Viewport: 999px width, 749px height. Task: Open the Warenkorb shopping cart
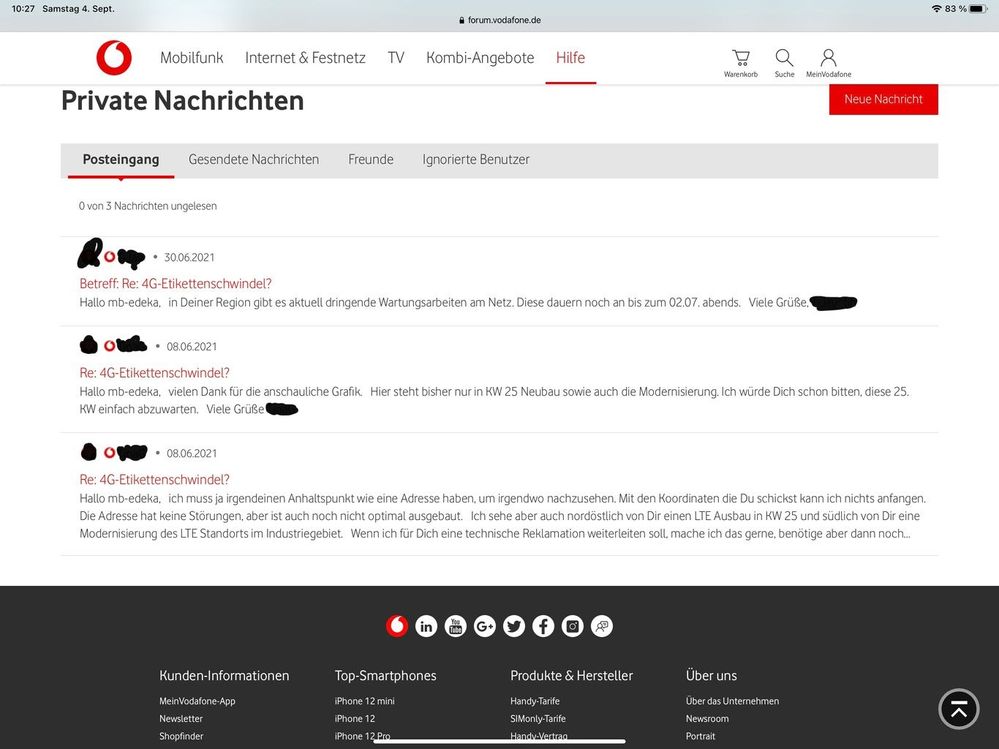pyautogui.click(x=740, y=63)
